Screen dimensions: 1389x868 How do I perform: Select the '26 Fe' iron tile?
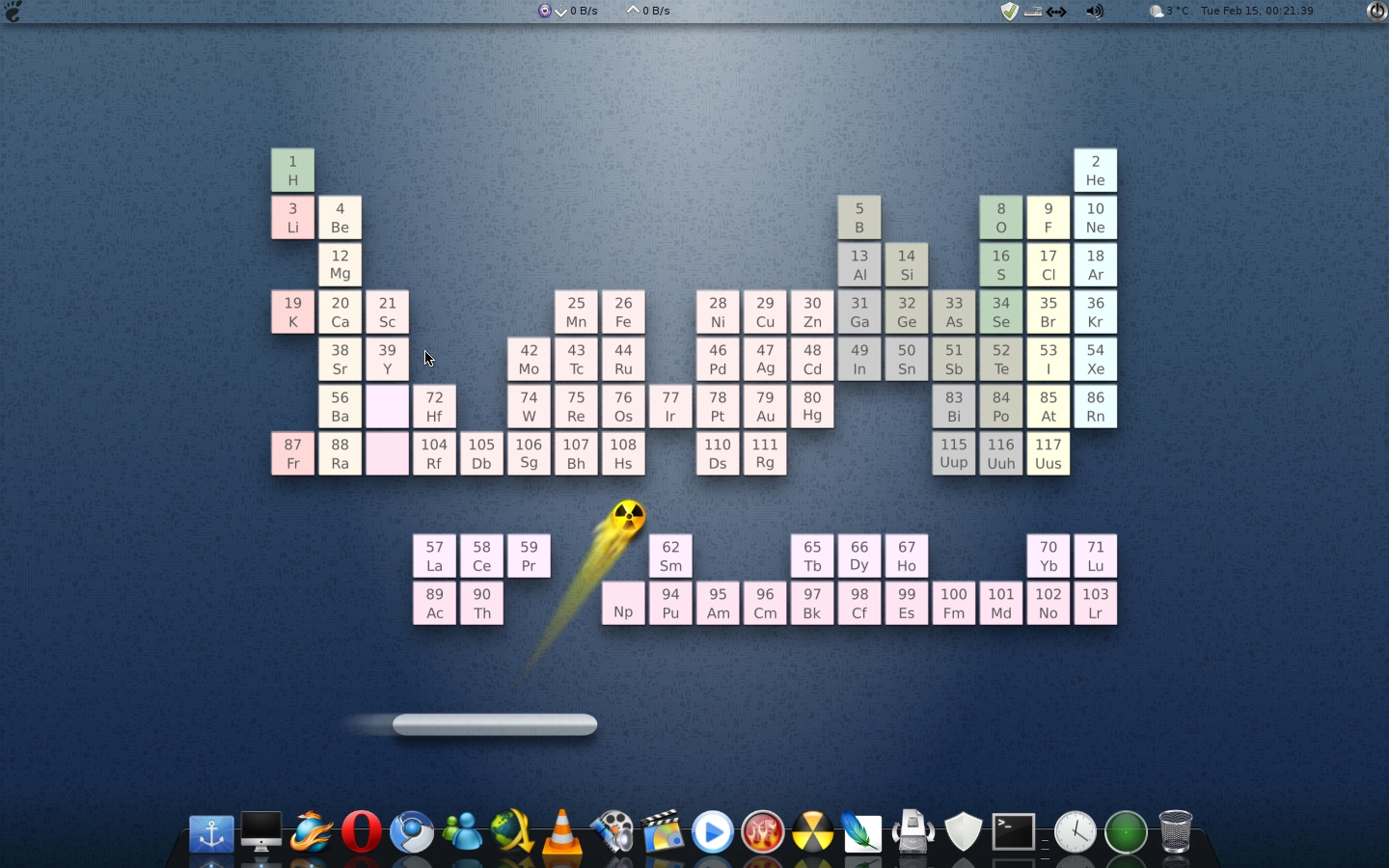(624, 312)
